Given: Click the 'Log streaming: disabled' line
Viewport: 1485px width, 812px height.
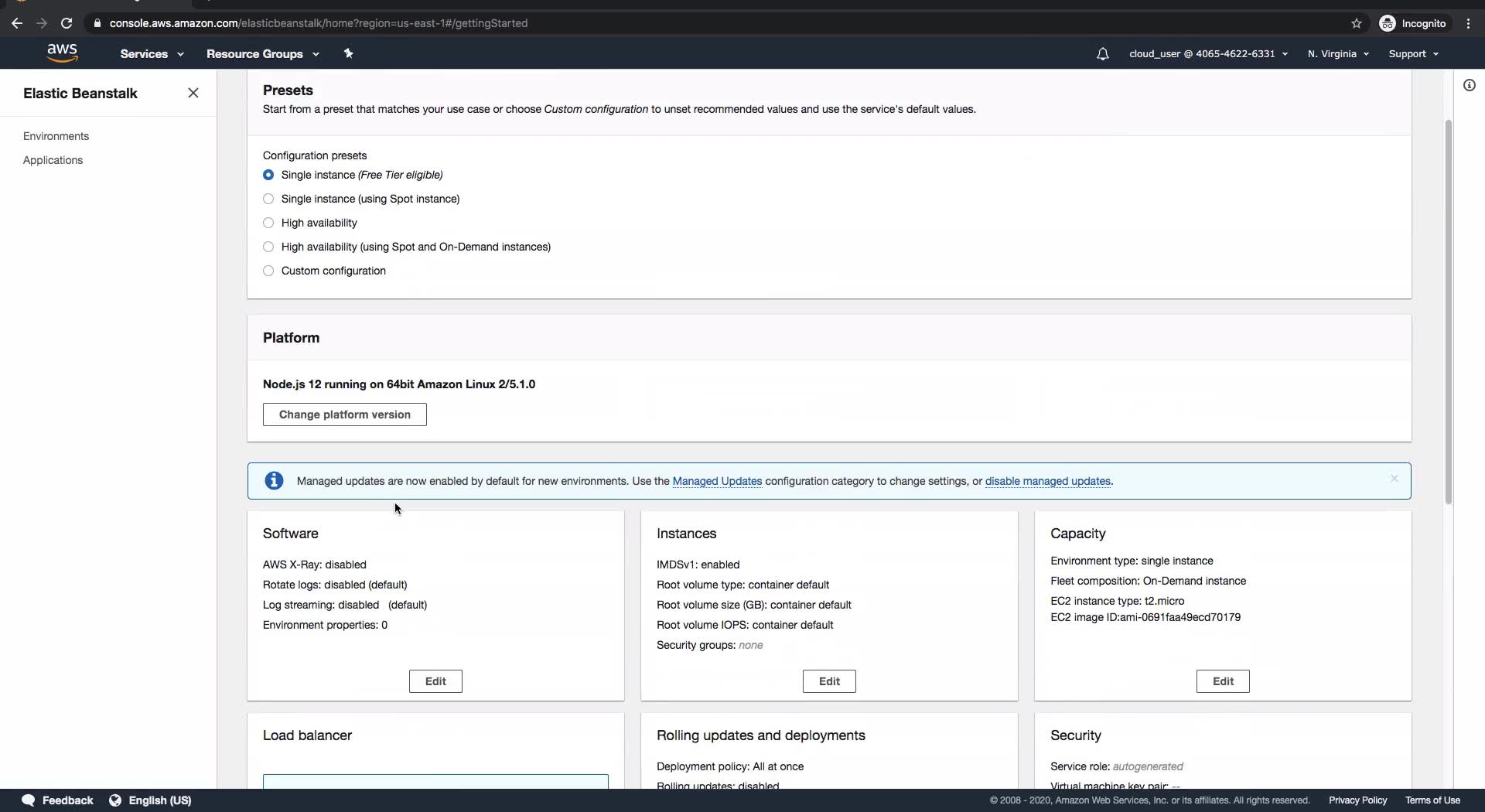Looking at the screenshot, I should (345, 605).
